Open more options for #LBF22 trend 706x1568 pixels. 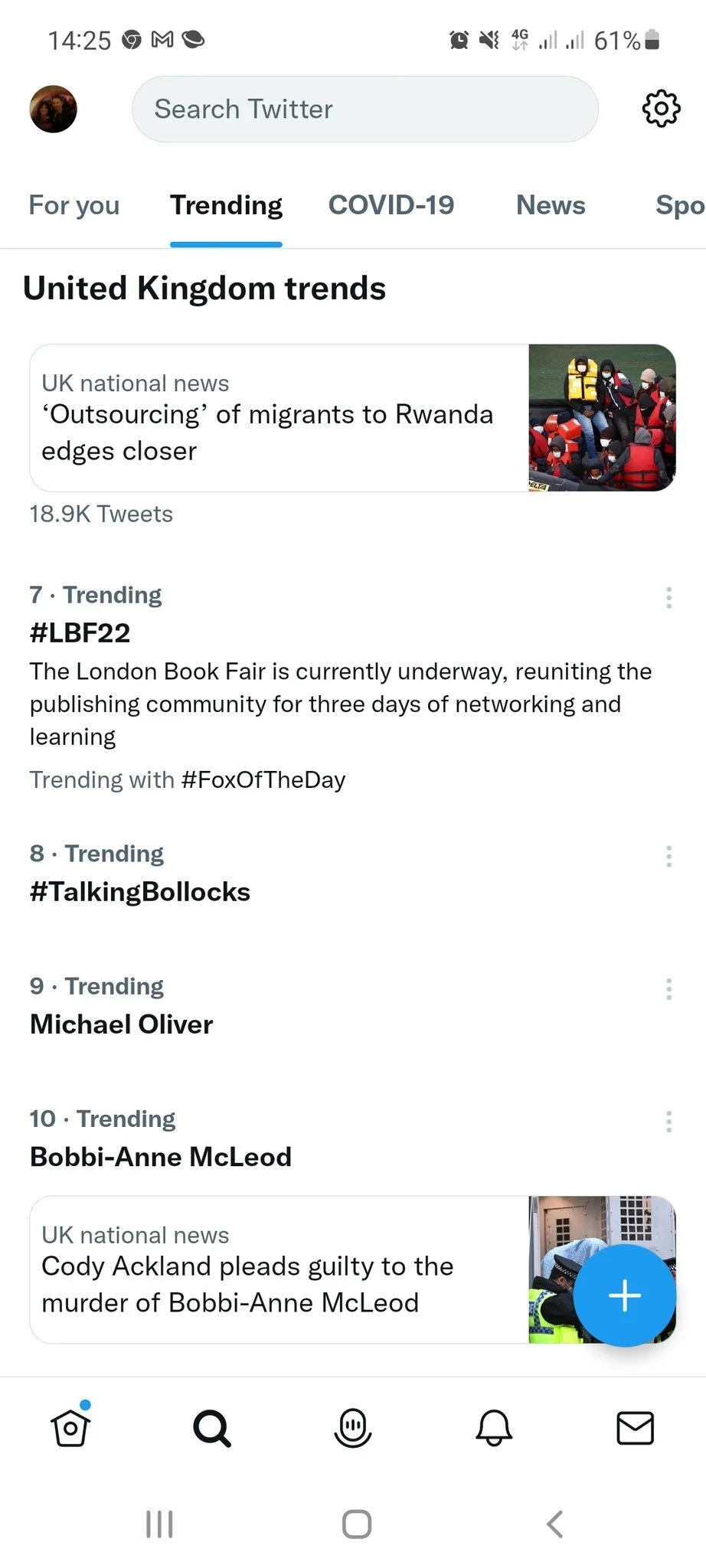pyautogui.click(x=668, y=597)
